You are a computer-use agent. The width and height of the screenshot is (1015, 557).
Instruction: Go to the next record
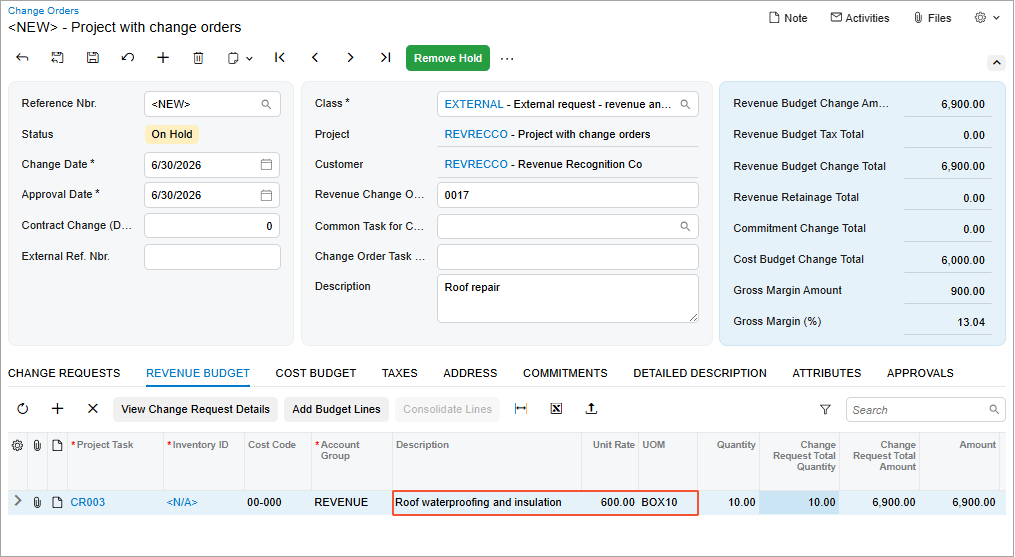pos(350,58)
